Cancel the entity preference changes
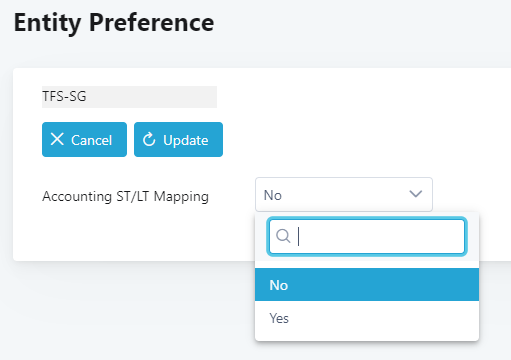The height and width of the screenshot is (360, 511). click(84, 139)
